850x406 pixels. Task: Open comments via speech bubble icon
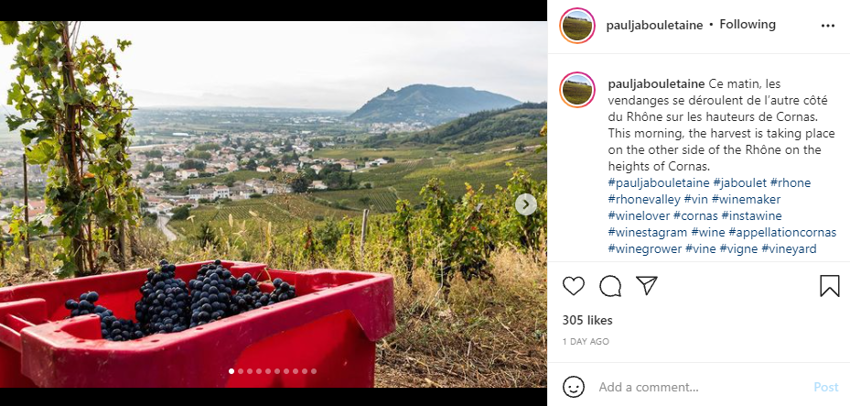[610, 287]
